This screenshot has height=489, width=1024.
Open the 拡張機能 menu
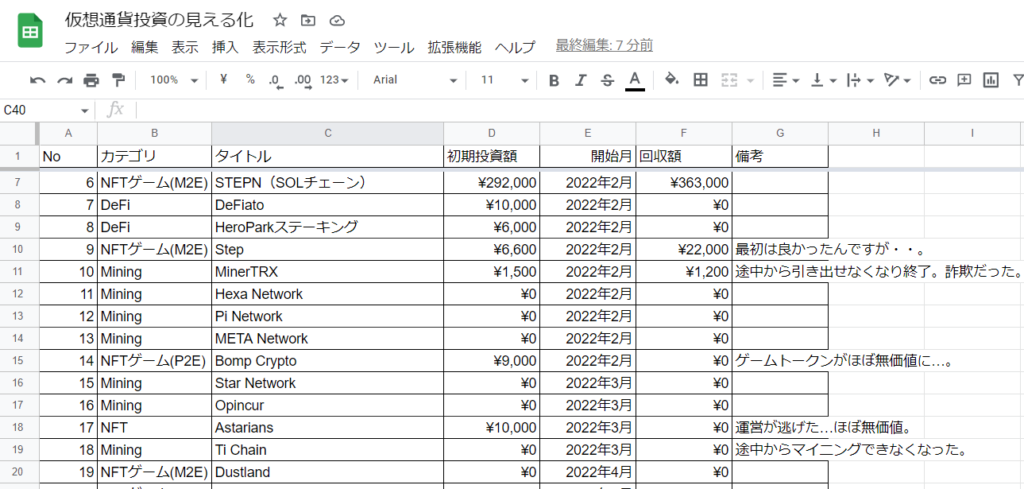[x=455, y=48]
